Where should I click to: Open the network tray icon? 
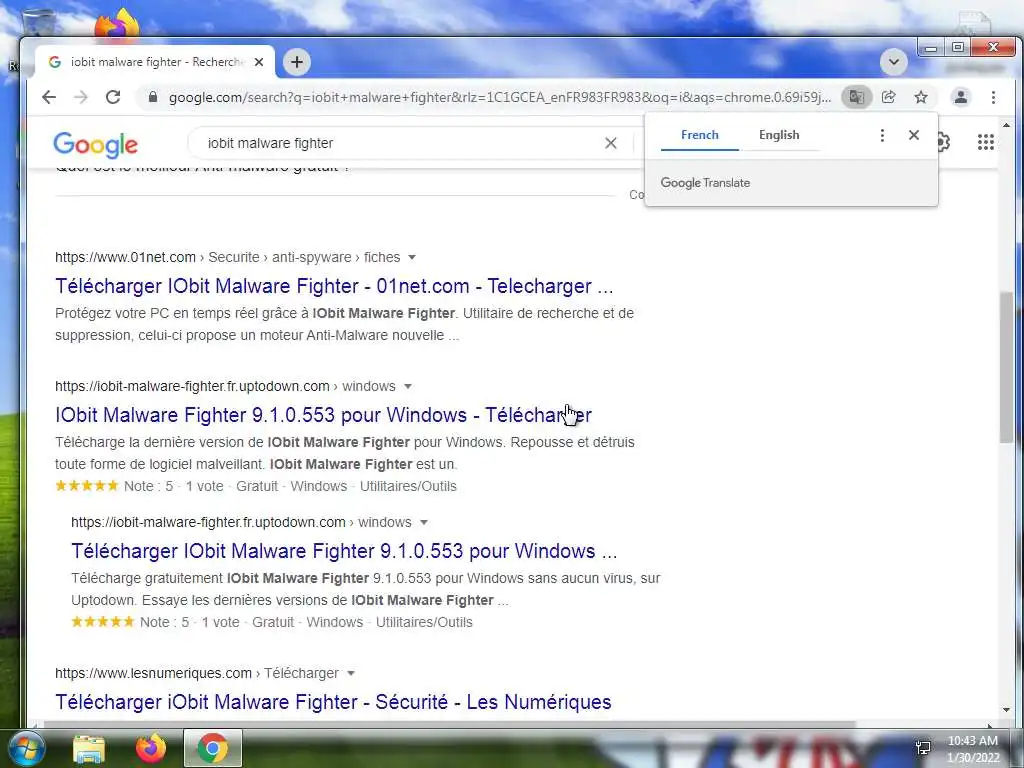tap(923, 748)
